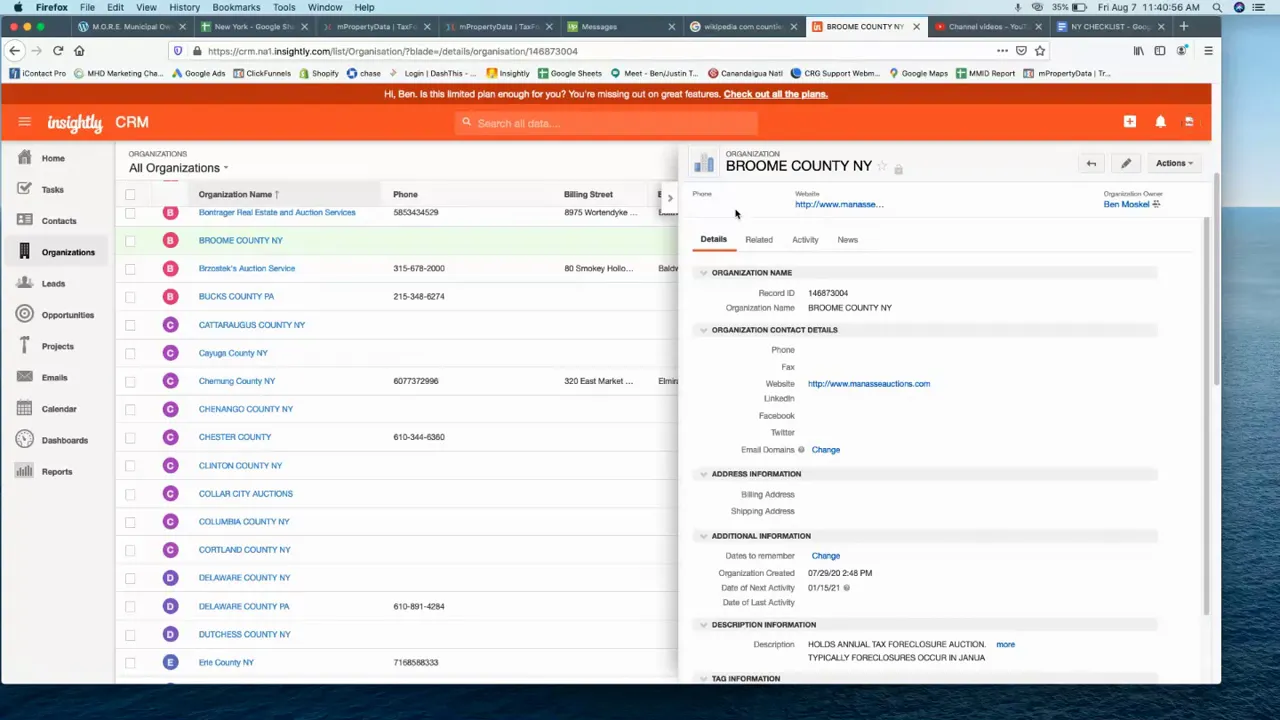
Task: Switch to the Related tab
Action: coord(758,240)
